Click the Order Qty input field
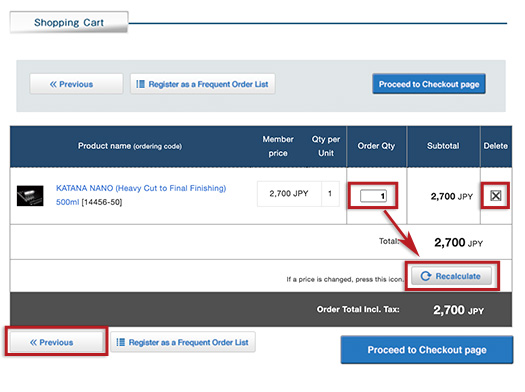525x392 pixels. pos(373,196)
